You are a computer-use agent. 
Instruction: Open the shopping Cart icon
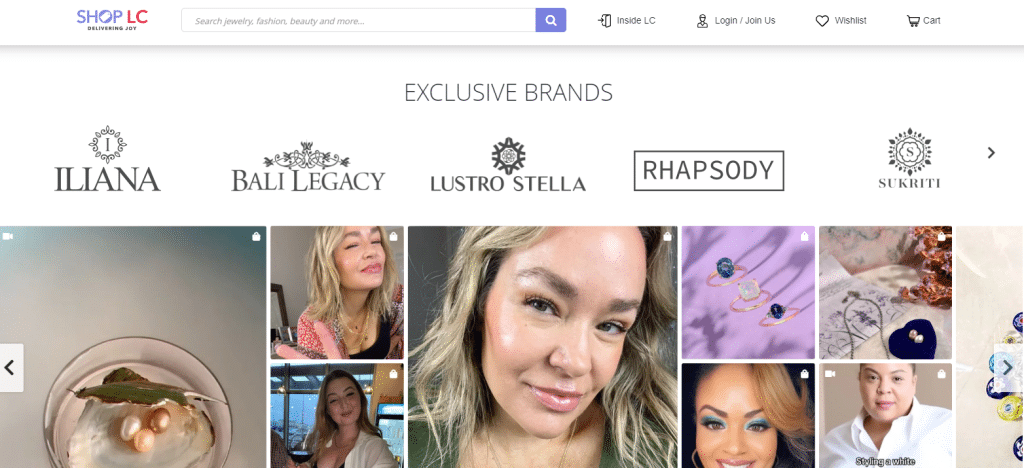coord(912,21)
